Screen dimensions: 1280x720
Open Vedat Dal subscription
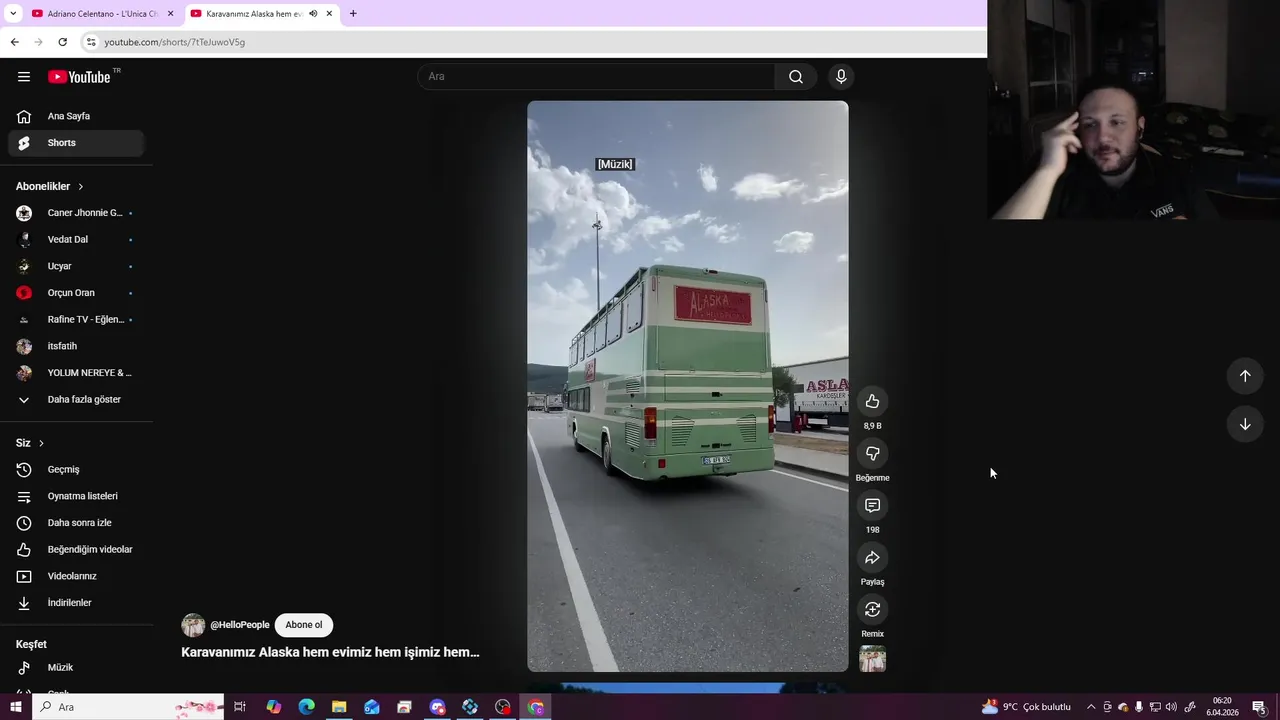click(76, 240)
